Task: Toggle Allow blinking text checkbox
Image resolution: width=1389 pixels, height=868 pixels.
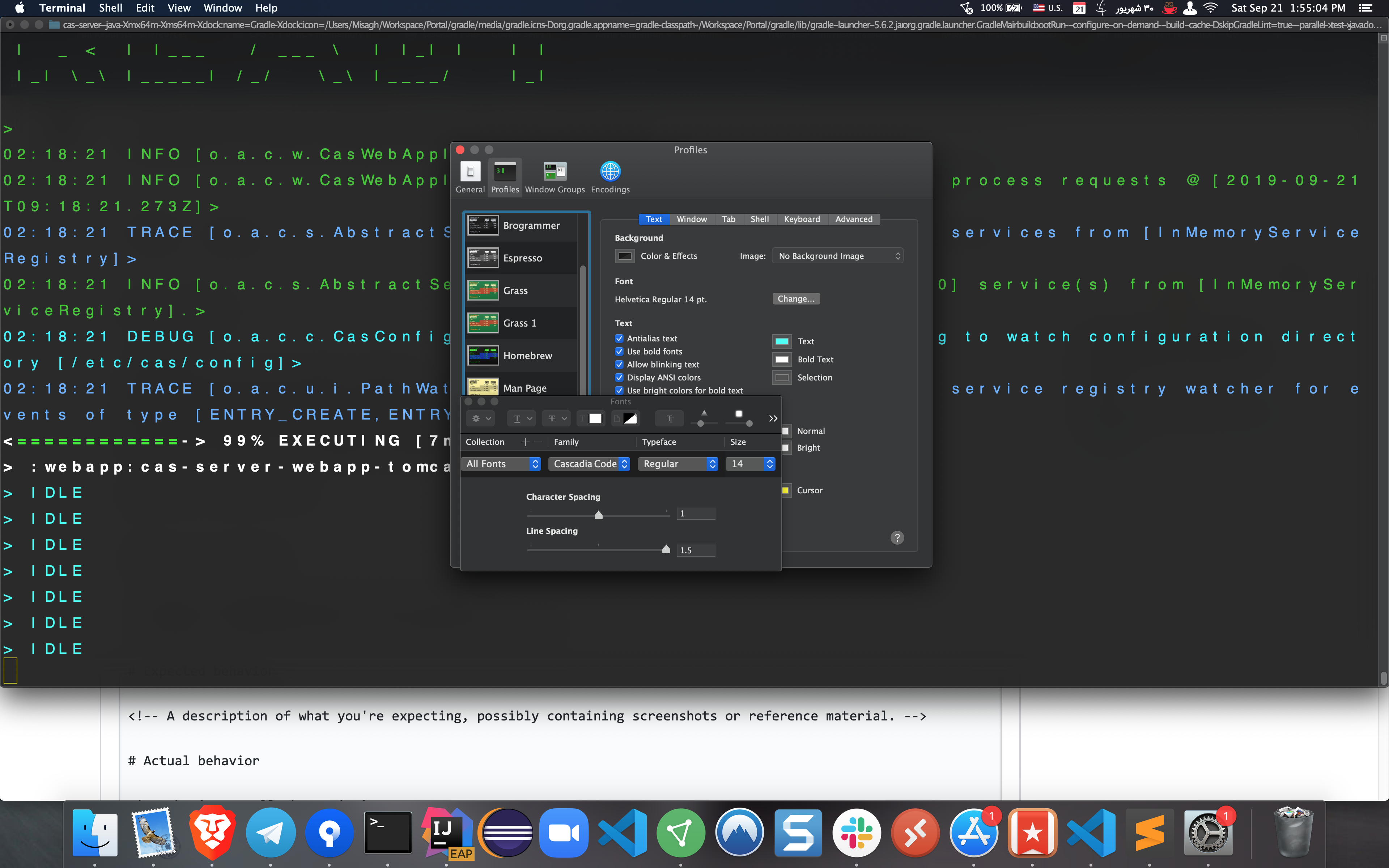Action: (x=619, y=365)
